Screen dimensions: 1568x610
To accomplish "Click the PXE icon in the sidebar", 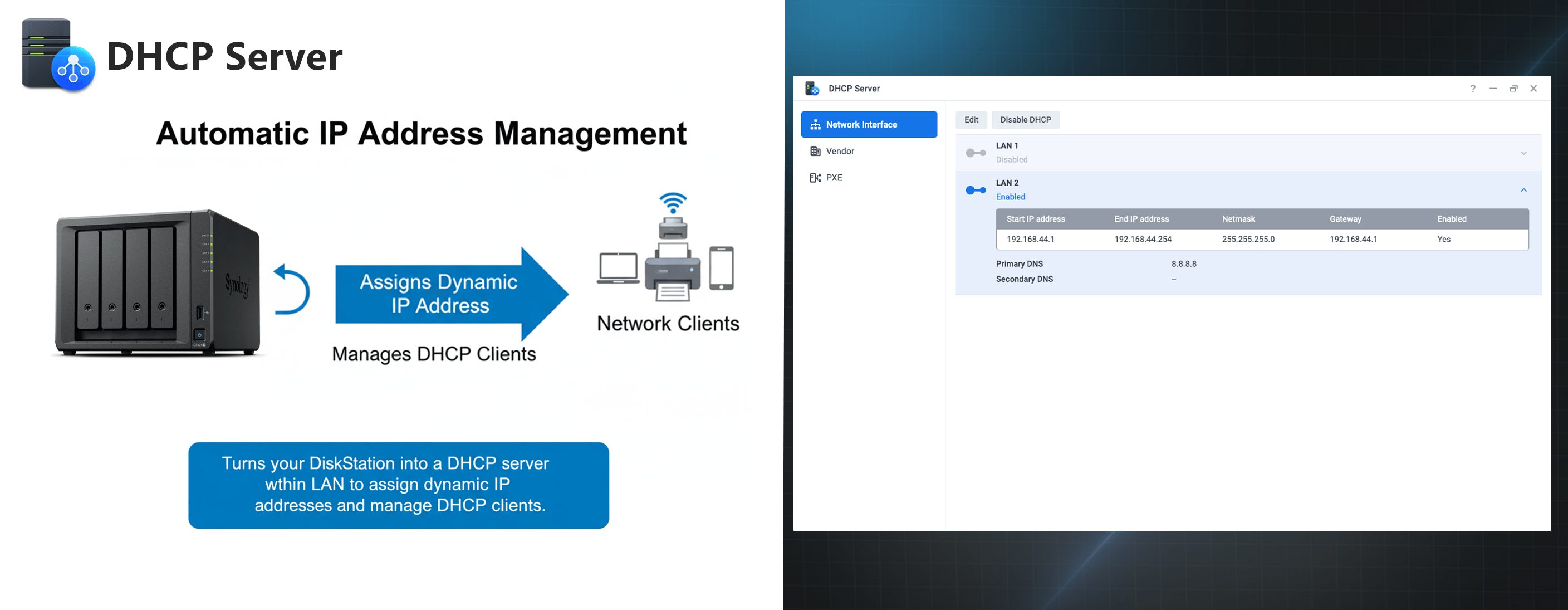I will [816, 177].
